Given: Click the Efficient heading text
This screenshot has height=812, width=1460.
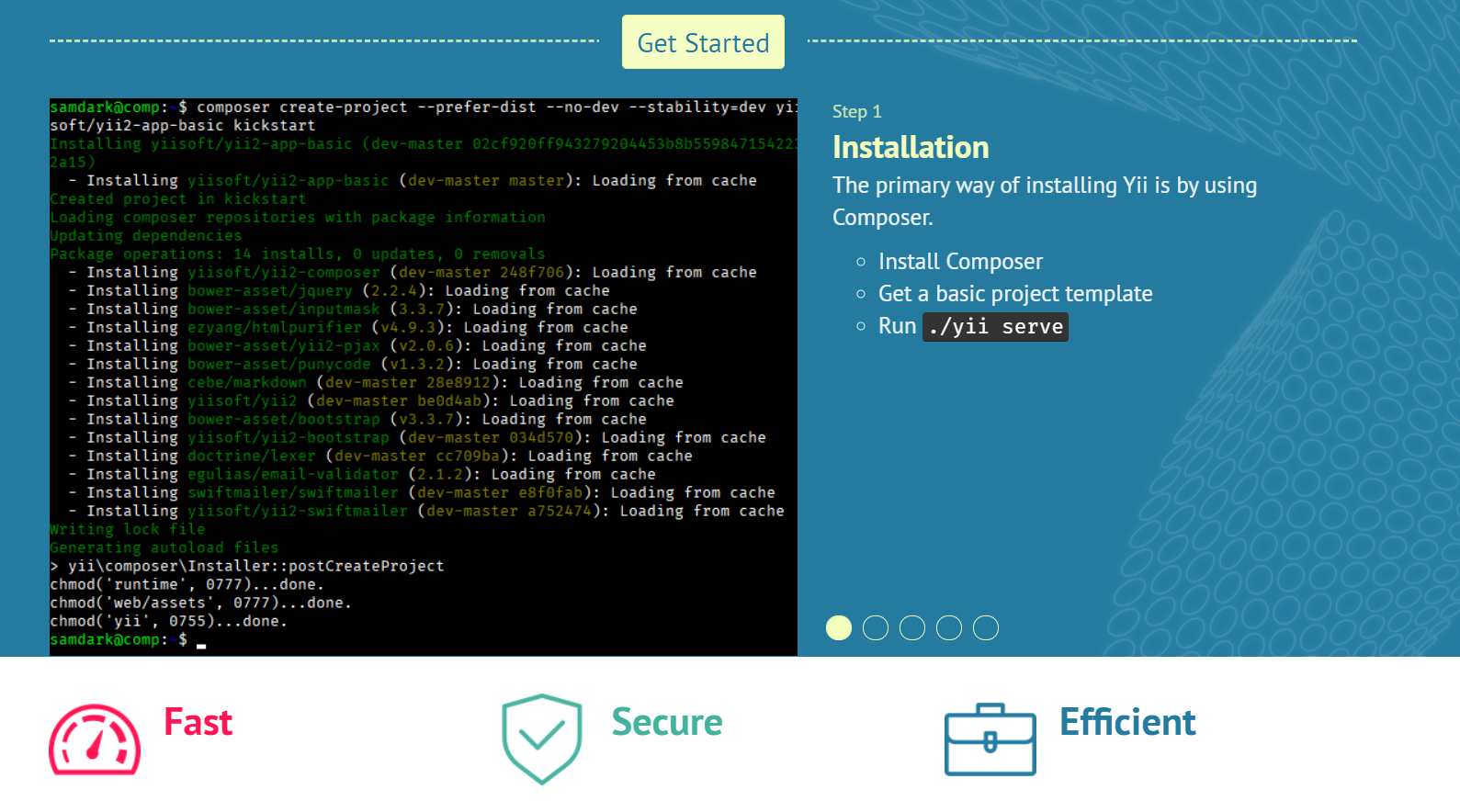Looking at the screenshot, I should pos(1127,723).
